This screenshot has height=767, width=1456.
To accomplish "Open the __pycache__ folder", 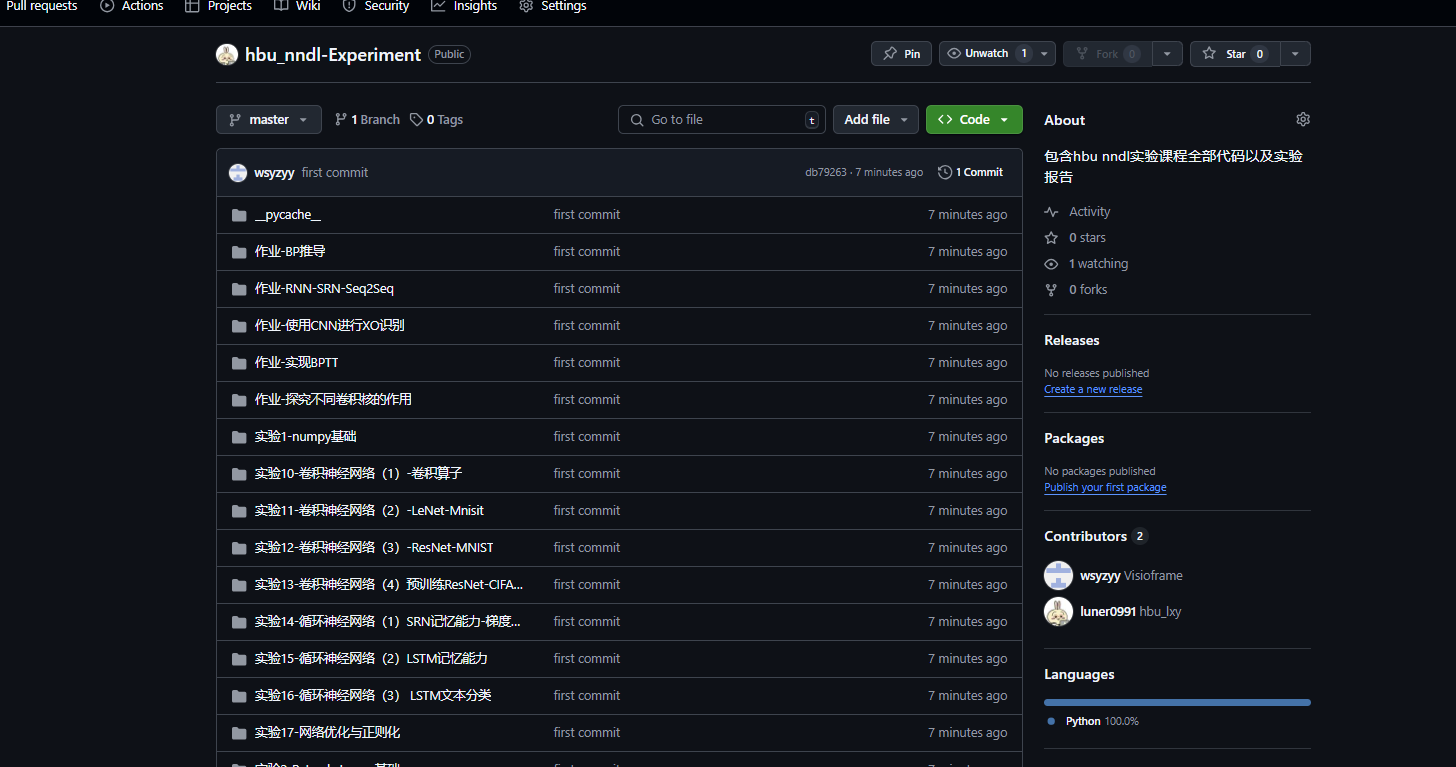I will pyautogui.click(x=288, y=214).
